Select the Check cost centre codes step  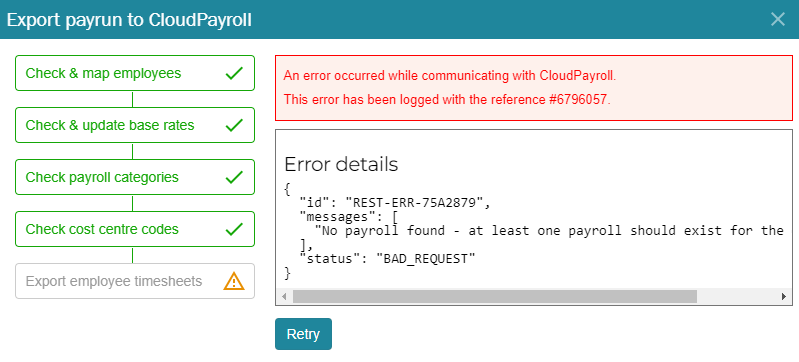(x=135, y=229)
